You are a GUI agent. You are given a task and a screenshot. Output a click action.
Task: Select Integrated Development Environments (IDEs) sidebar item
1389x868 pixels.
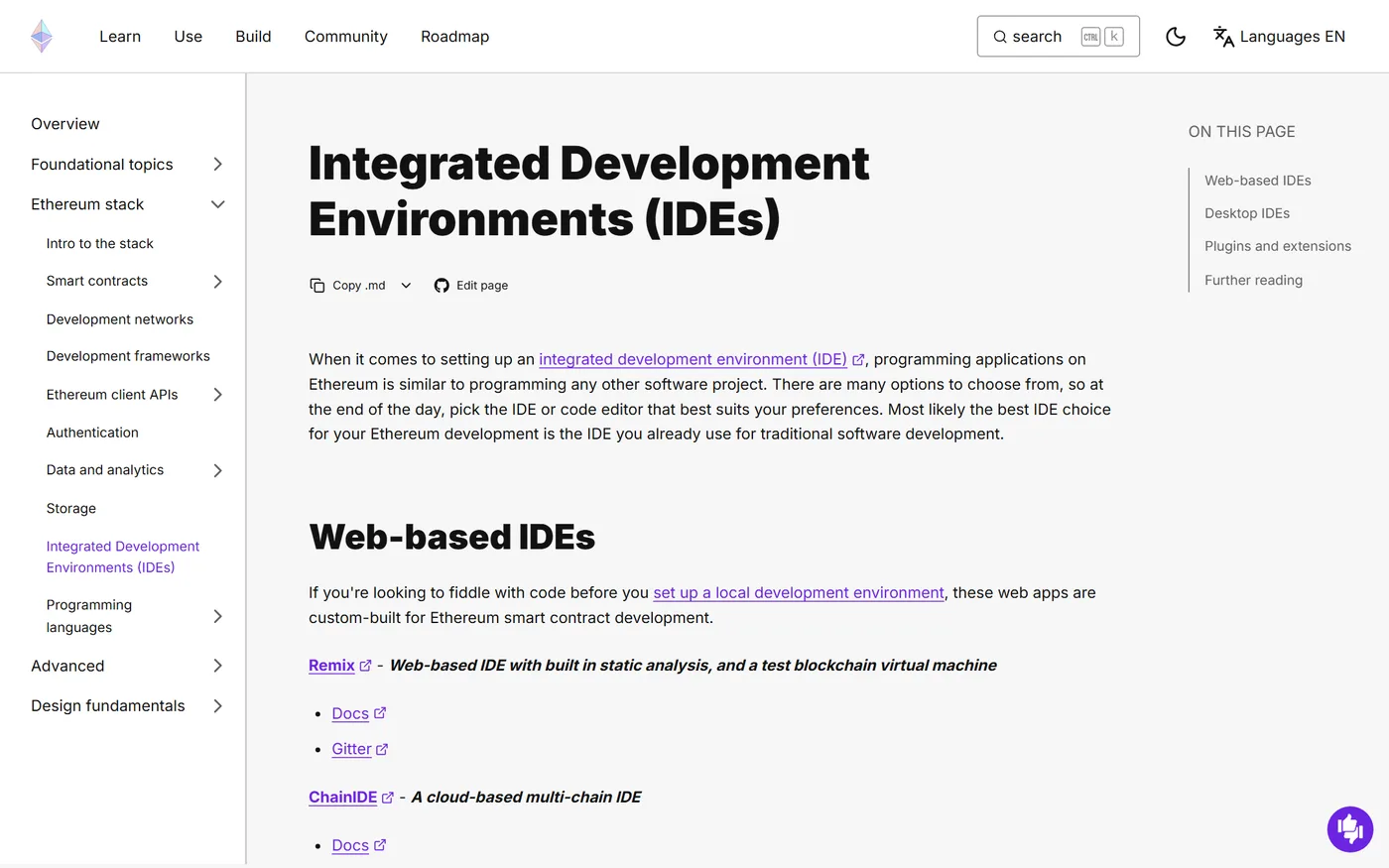click(x=123, y=558)
